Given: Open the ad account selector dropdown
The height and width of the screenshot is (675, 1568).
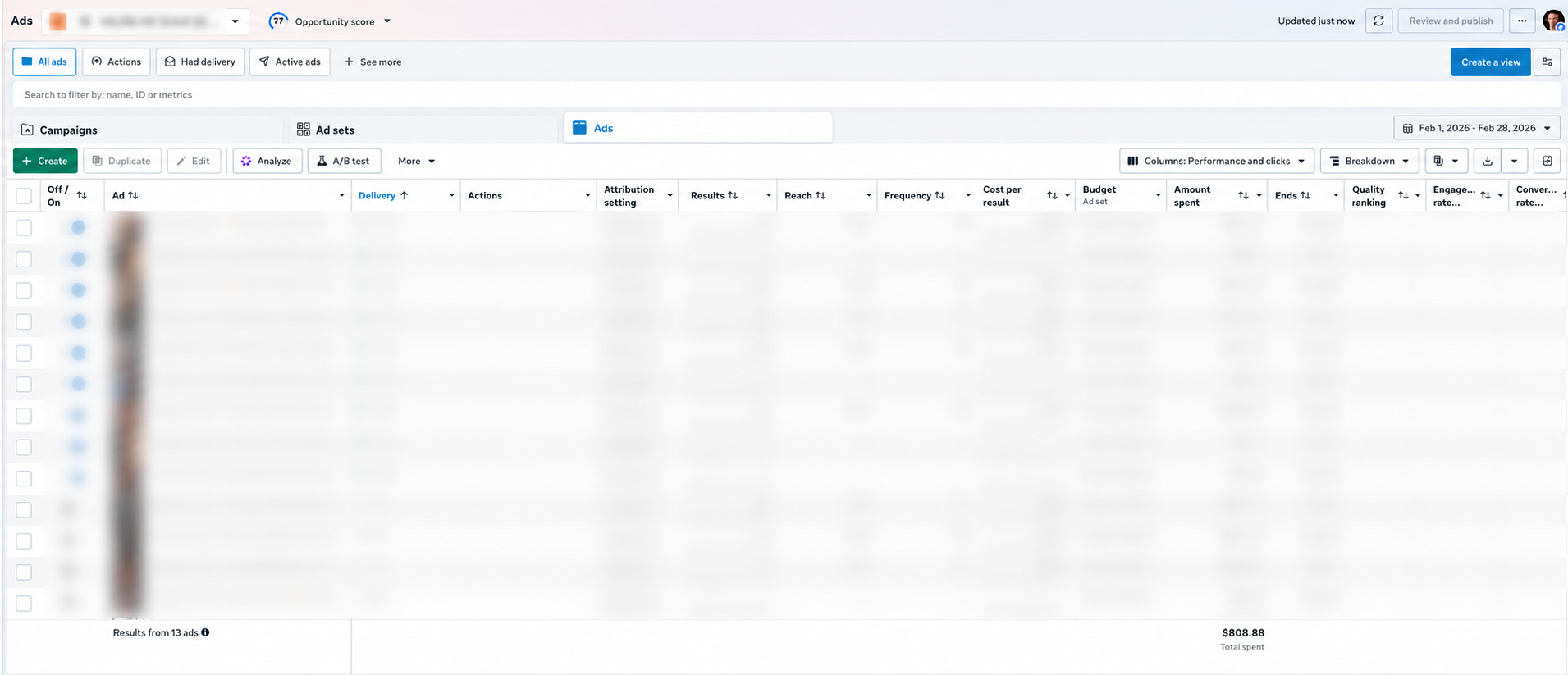Looking at the screenshot, I should pyautogui.click(x=145, y=21).
